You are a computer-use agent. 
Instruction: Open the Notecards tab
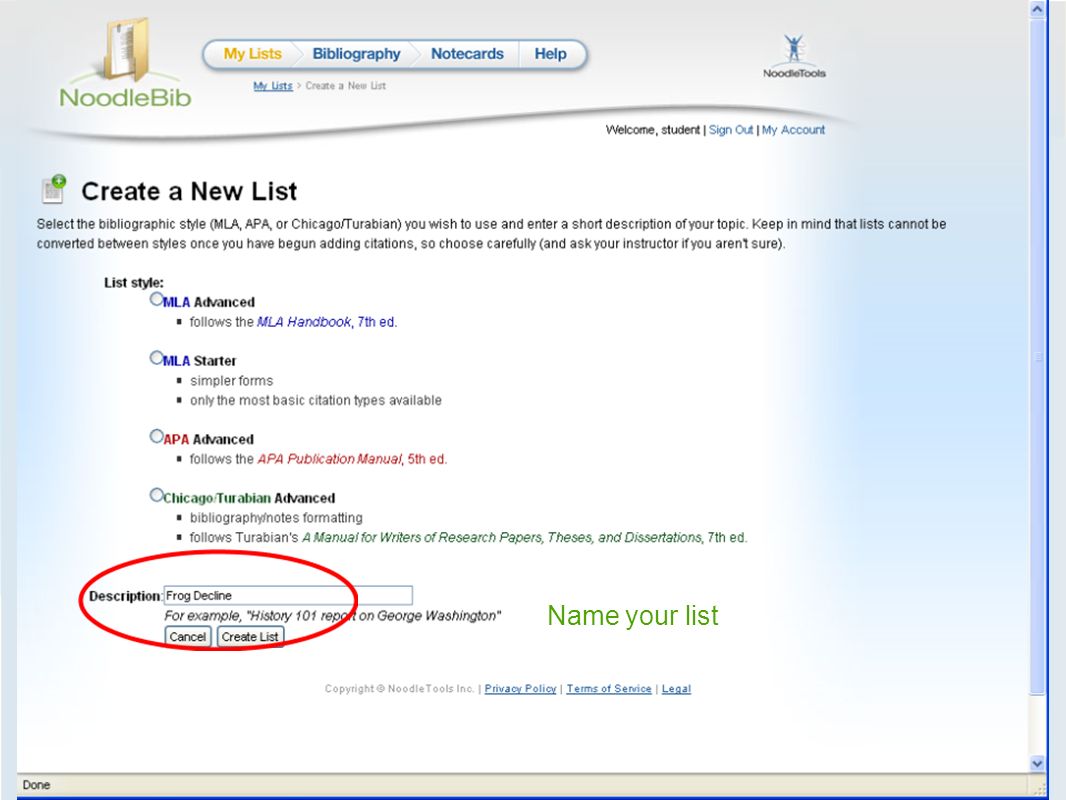tap(467, 54)
